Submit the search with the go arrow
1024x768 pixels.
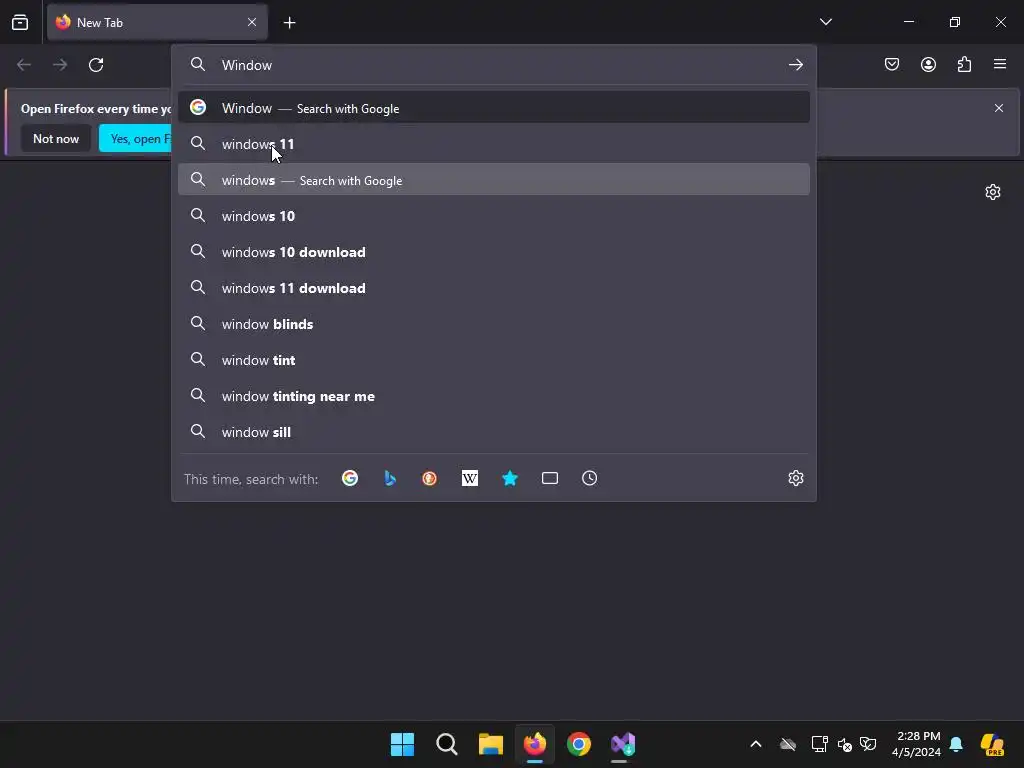click(795, 65)
